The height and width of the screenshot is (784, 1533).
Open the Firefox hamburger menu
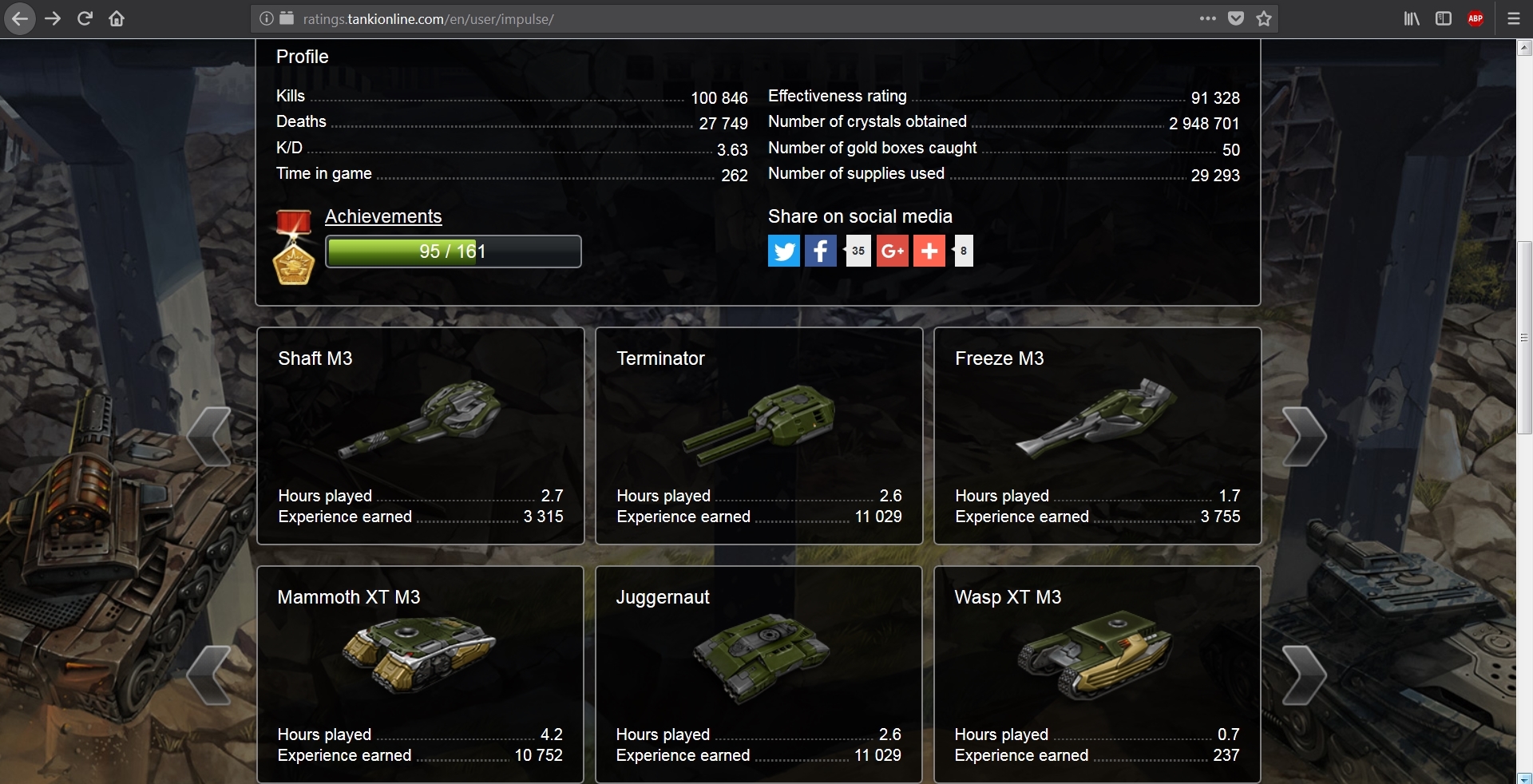click(x=1514, y=18)
